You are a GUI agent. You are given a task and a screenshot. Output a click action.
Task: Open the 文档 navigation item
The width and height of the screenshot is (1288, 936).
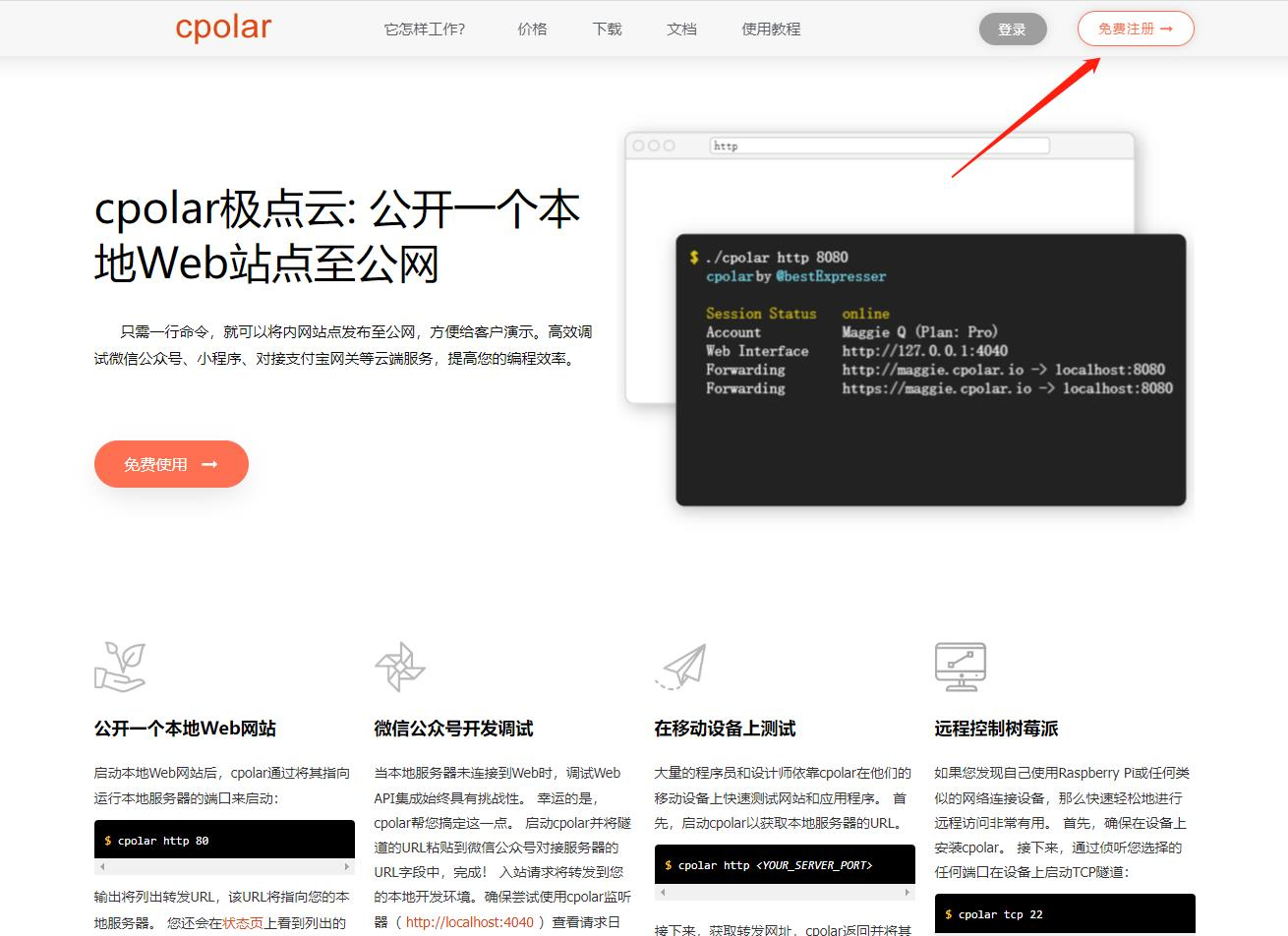pos(682,29)
